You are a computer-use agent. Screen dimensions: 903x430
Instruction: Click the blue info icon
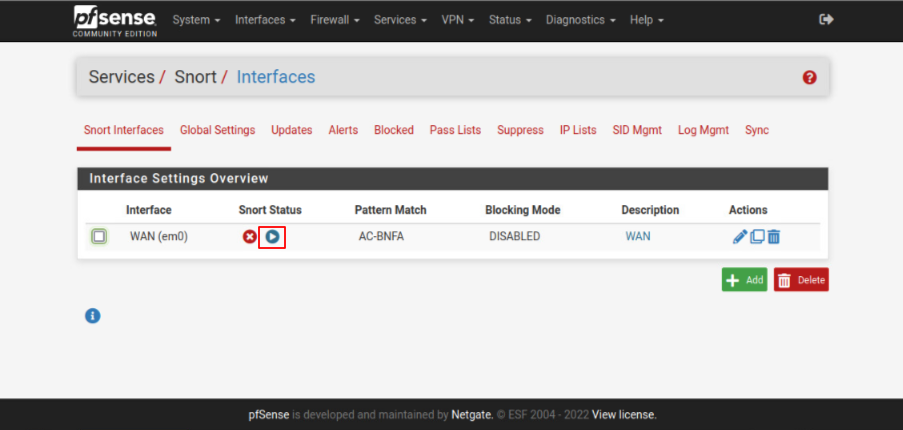click(93, 316)
